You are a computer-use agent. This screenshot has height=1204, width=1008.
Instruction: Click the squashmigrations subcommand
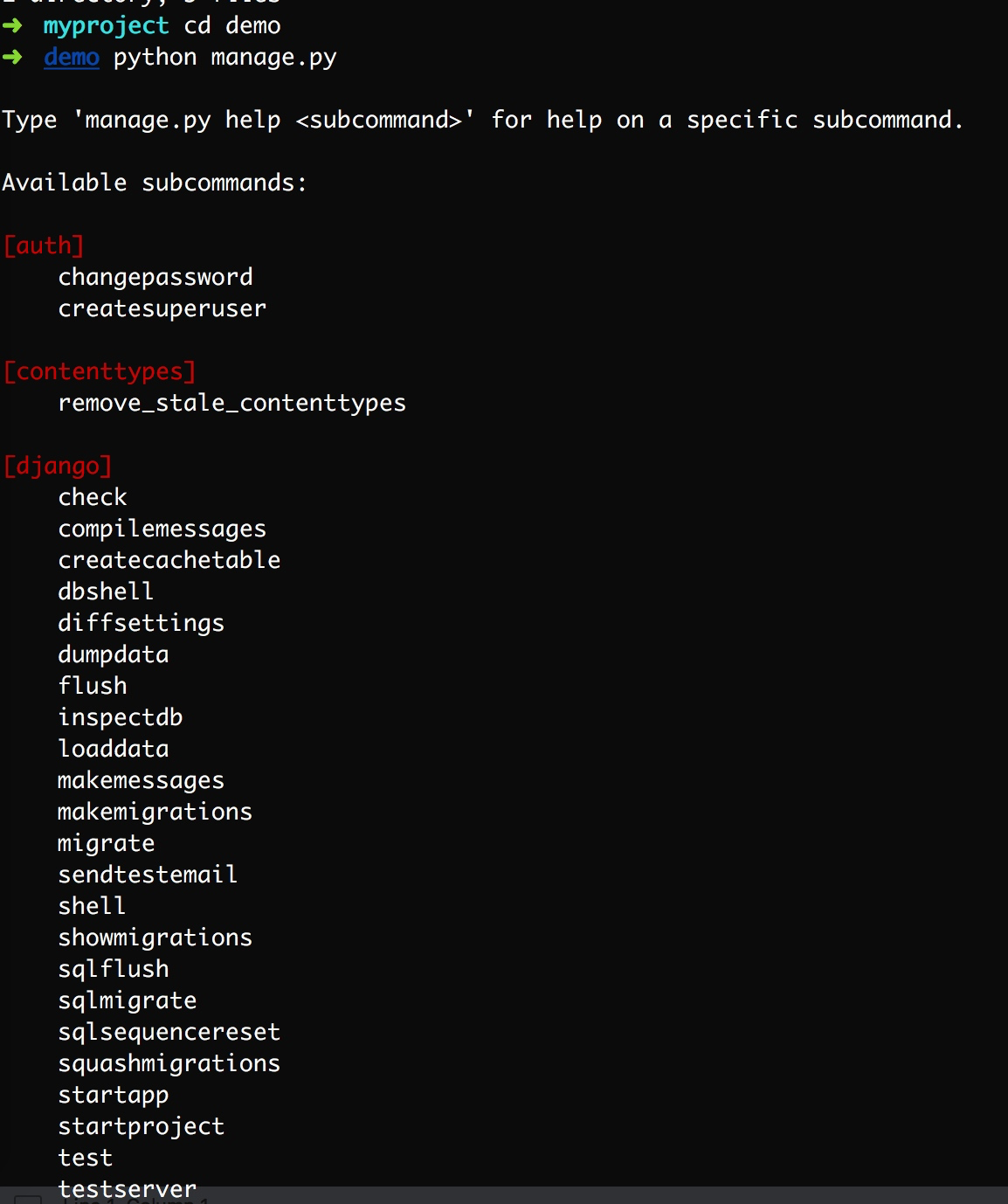169,1063
